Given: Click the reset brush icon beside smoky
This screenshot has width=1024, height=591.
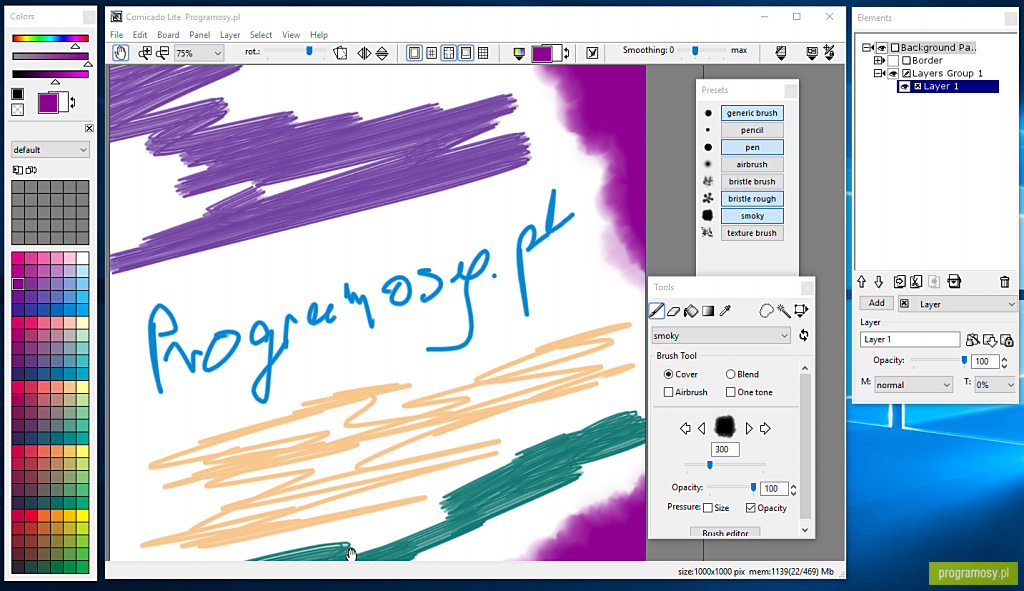Looking at the screenshot, I should 804,335.
